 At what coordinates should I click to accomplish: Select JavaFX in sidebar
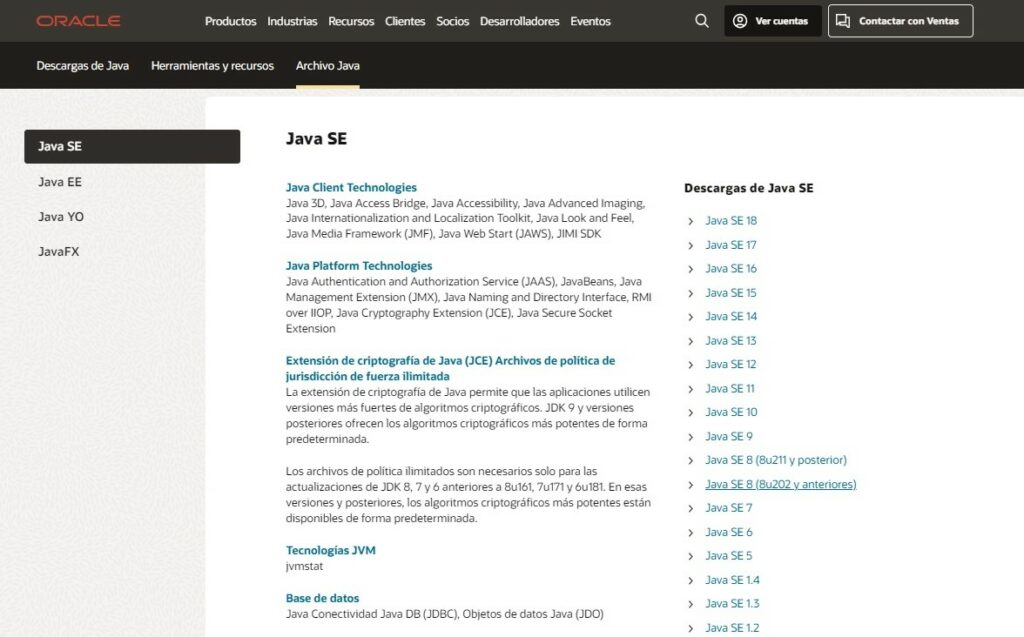click(x=58, y=252)
